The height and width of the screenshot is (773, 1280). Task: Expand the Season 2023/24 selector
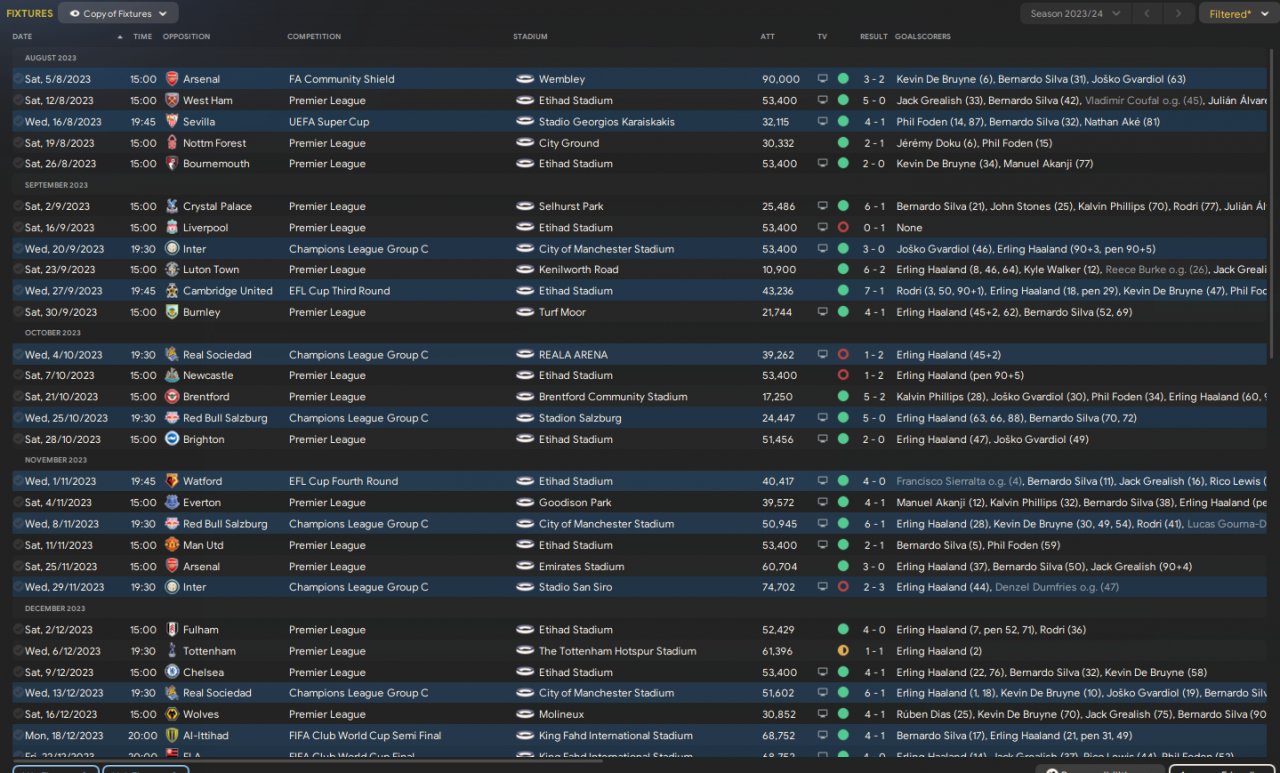coord(1076,14)
